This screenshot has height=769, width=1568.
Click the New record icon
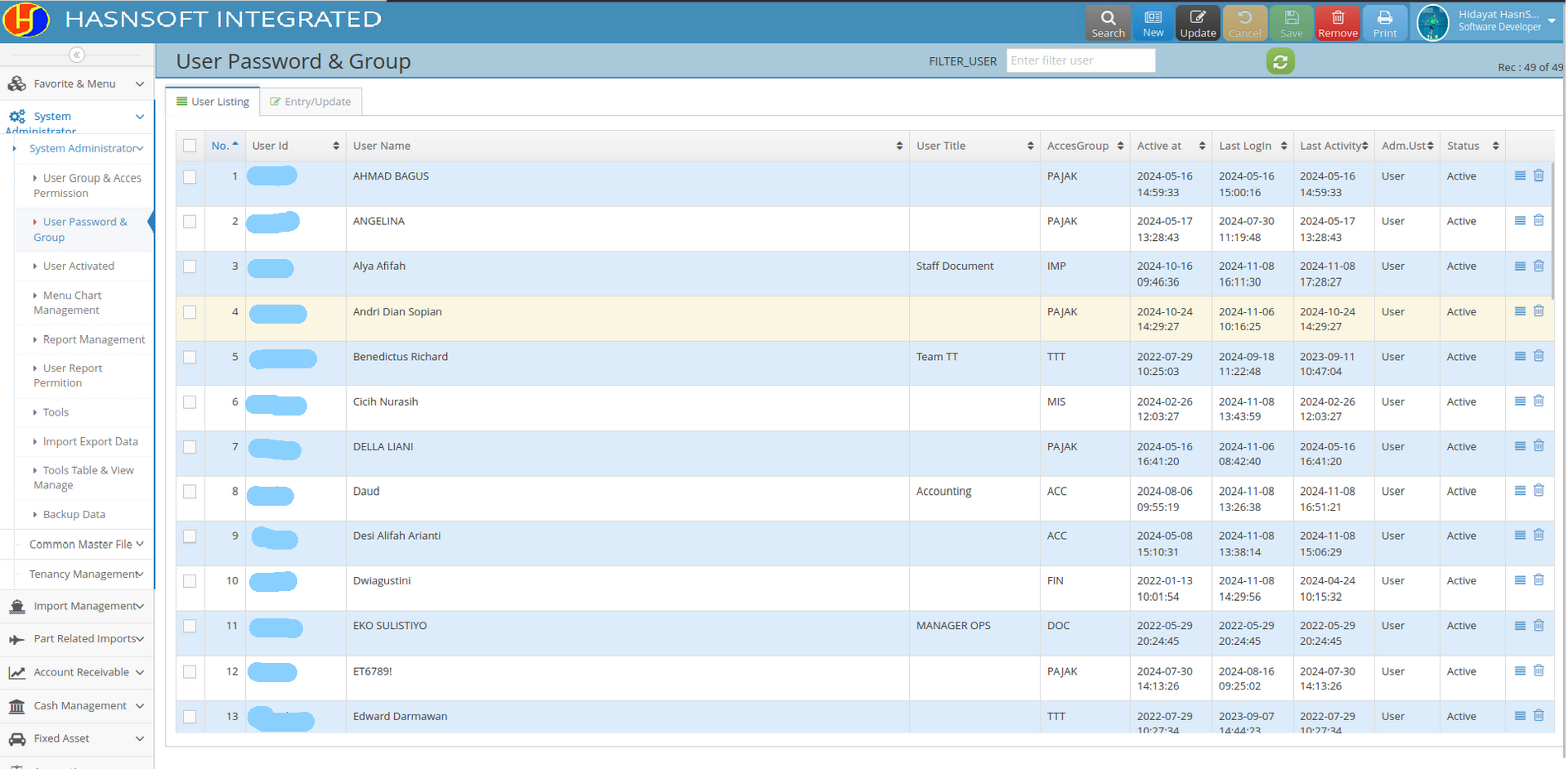pos(1152,23)
